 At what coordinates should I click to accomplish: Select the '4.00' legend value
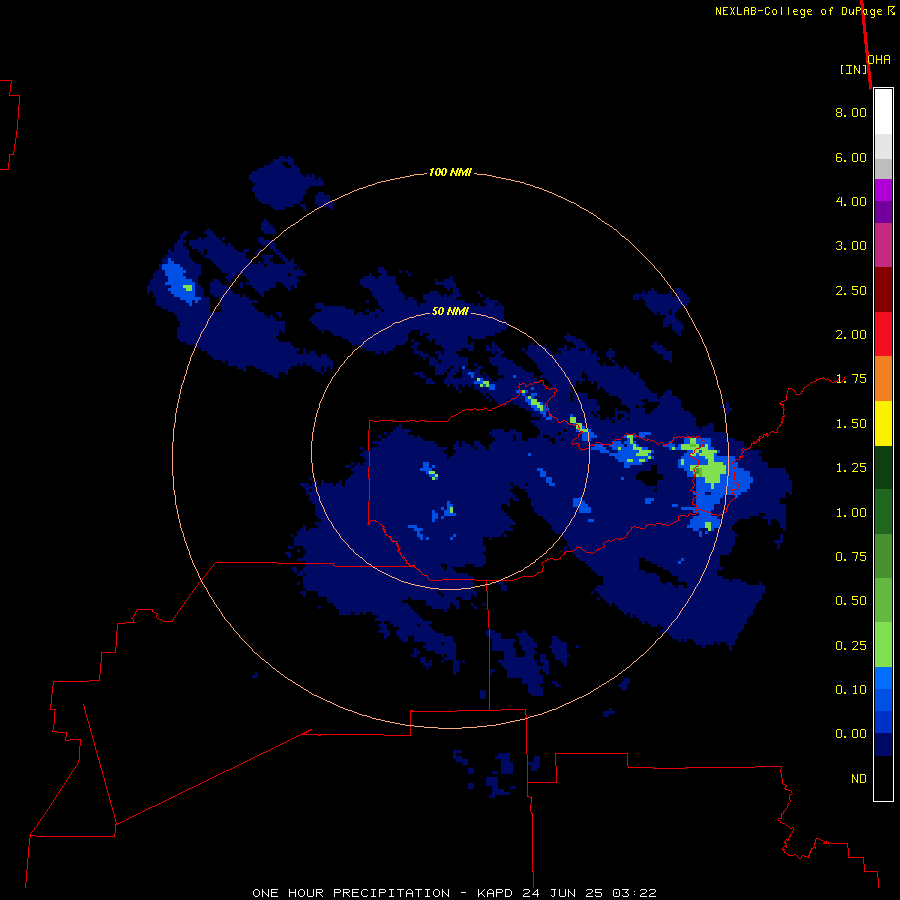pos(851,201)
